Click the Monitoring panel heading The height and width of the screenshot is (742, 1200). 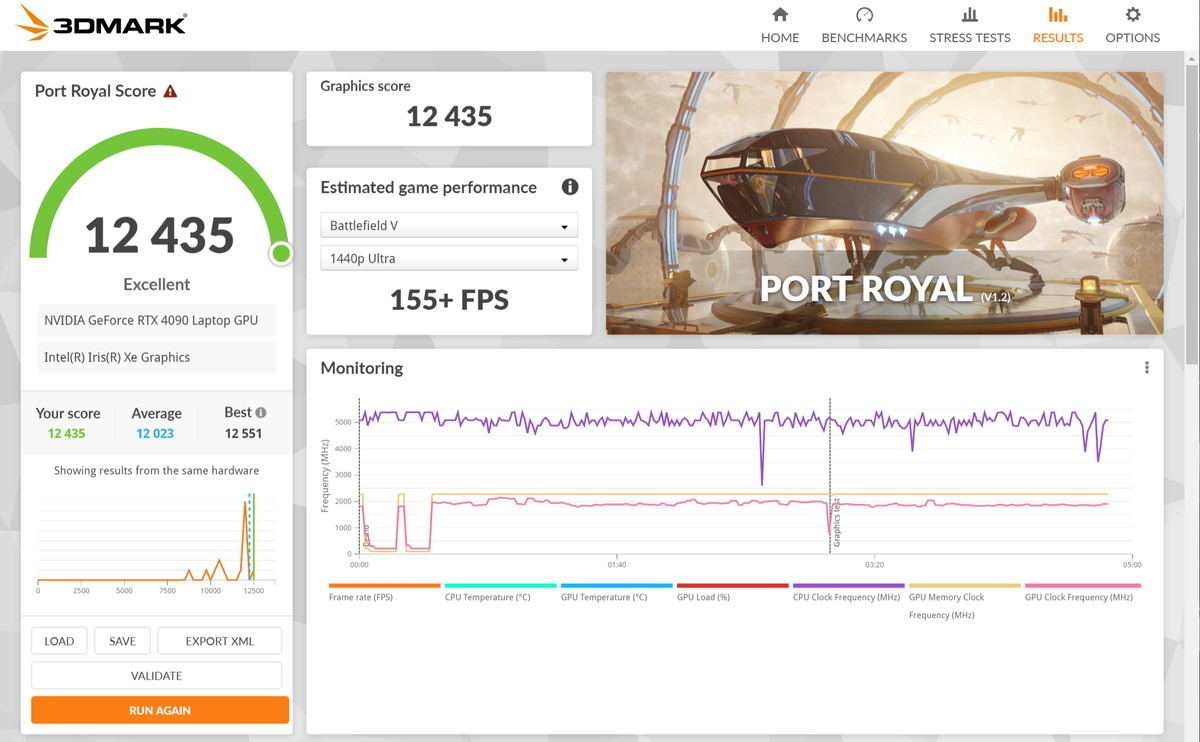click(x=361, y=368)
